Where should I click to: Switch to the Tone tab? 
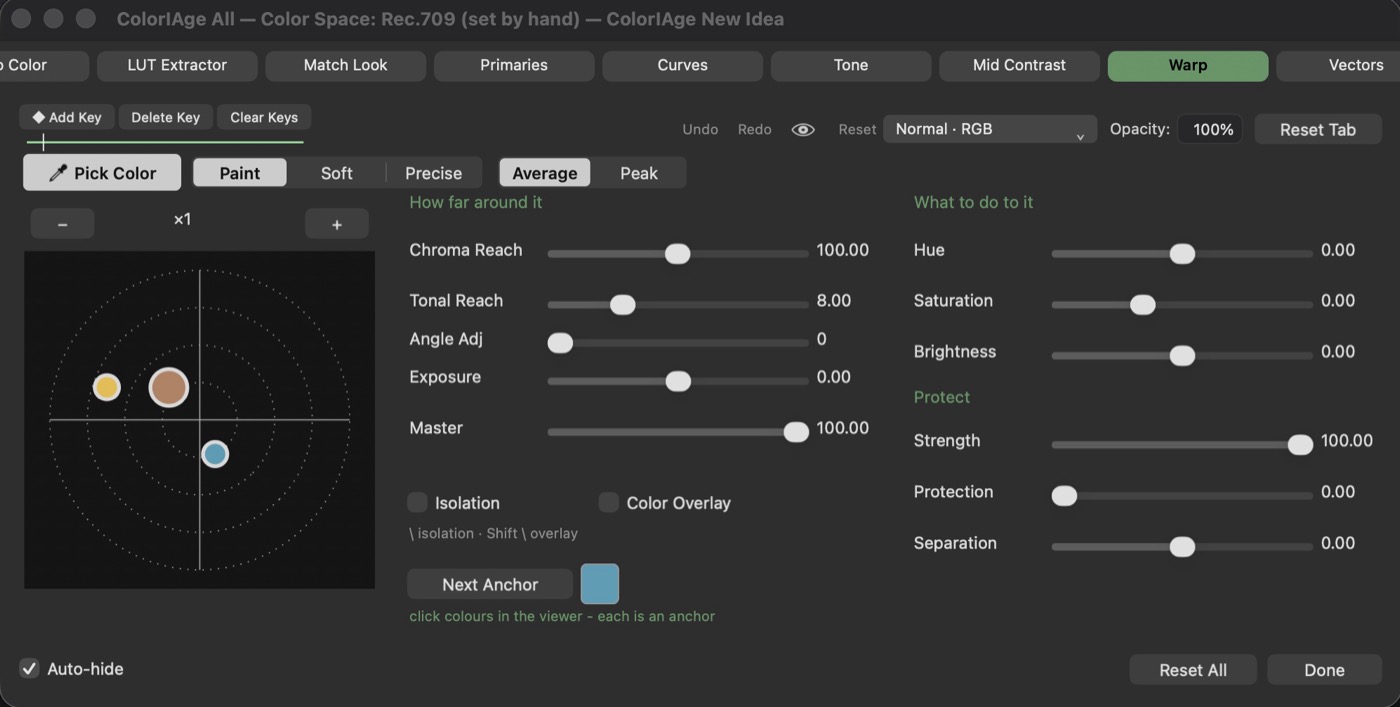pyautogui.click(x=851, y=66)
